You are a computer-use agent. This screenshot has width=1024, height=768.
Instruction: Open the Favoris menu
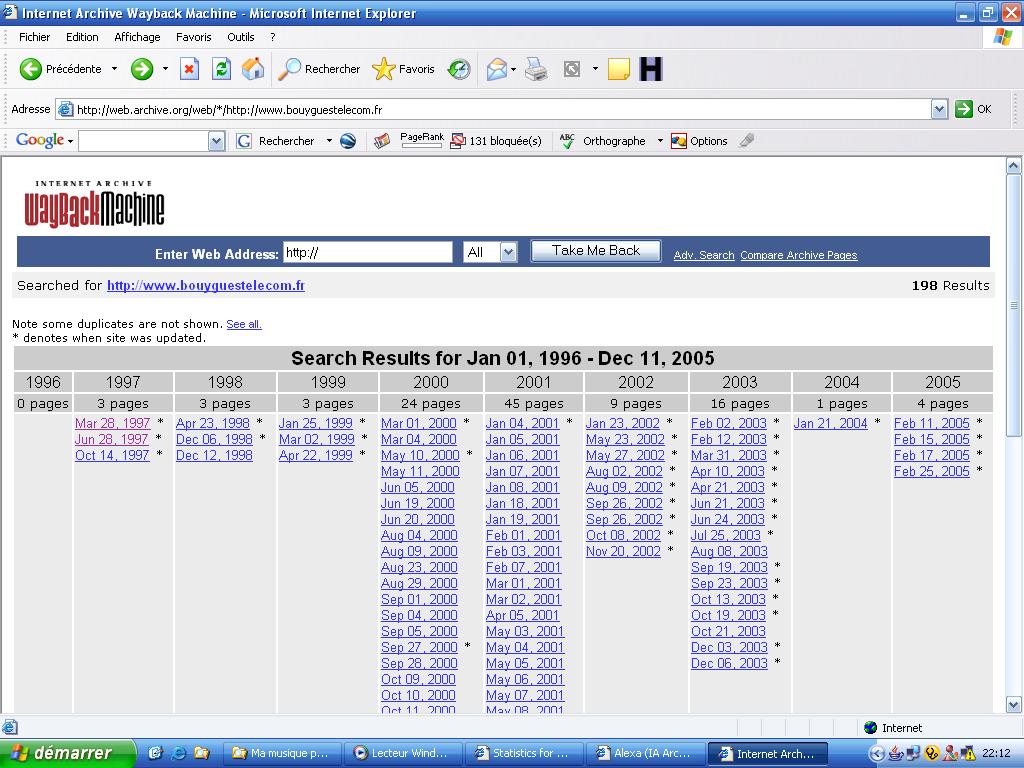point(193,37)
